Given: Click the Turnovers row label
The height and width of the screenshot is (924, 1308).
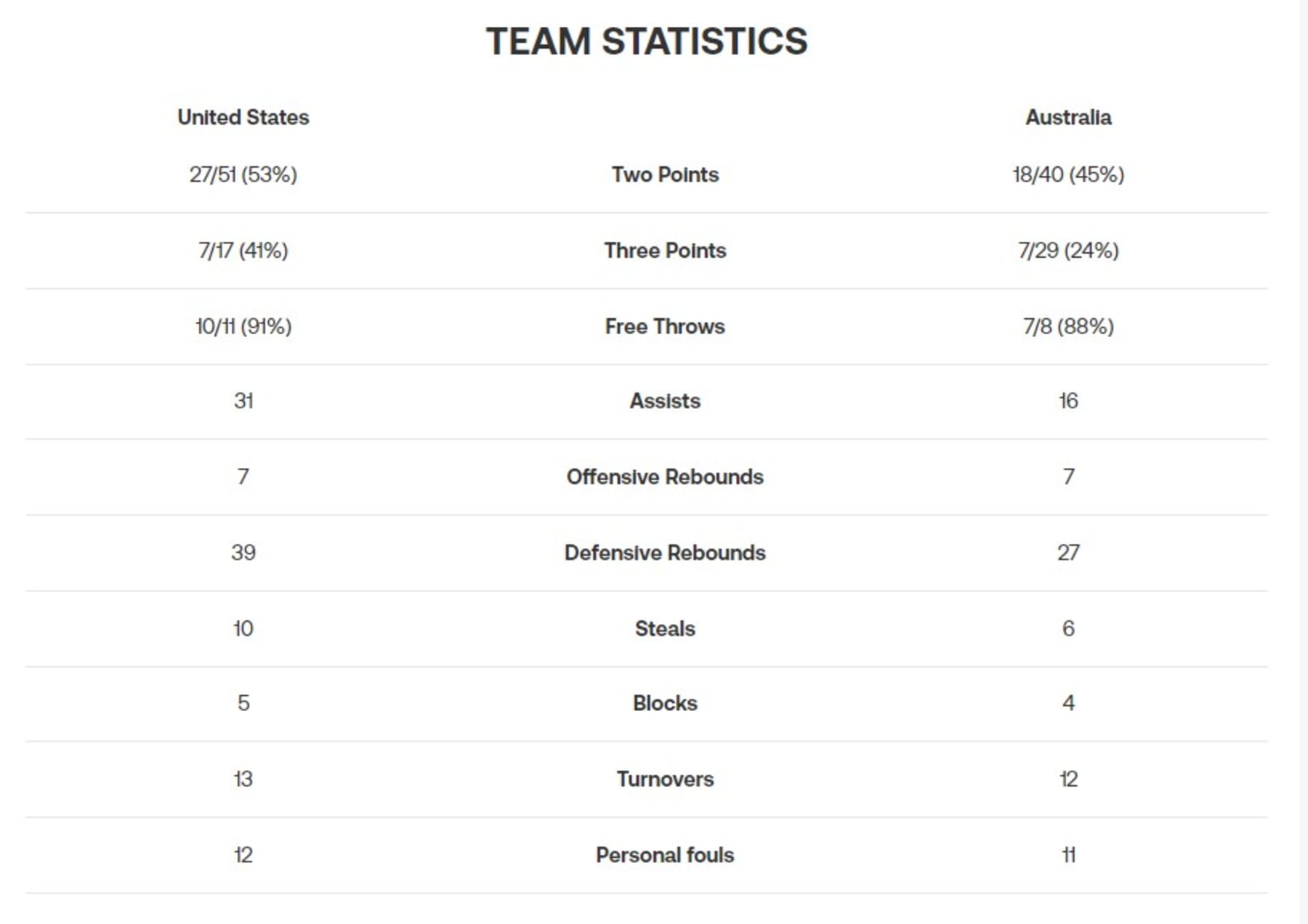Looking at the screenshot, I should point(665,779).
